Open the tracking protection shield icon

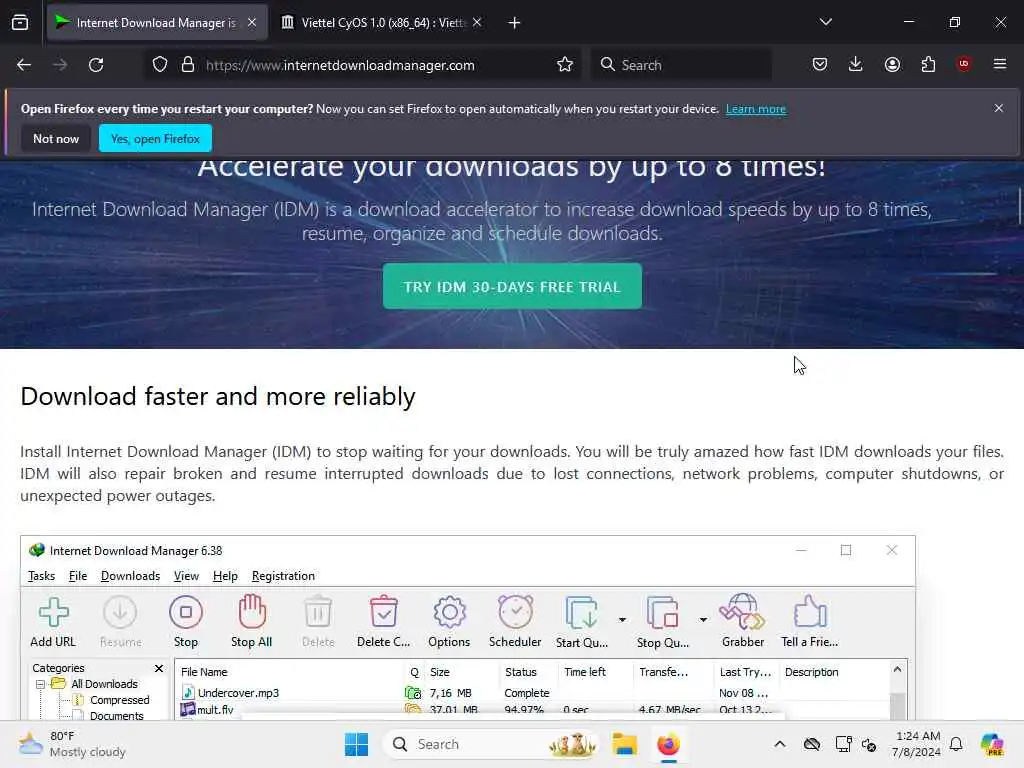click(x=160, y=65)
